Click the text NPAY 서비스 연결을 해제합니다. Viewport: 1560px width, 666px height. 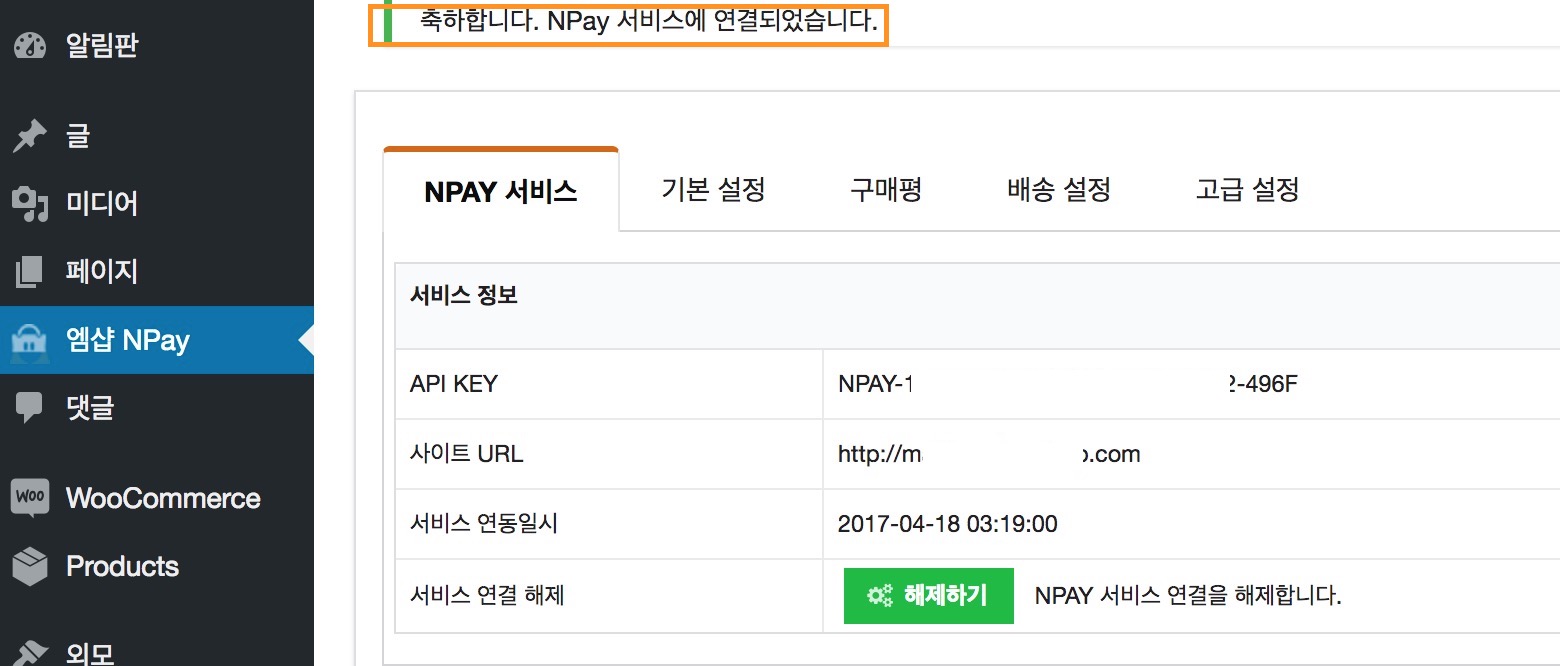coord(1188,597)
